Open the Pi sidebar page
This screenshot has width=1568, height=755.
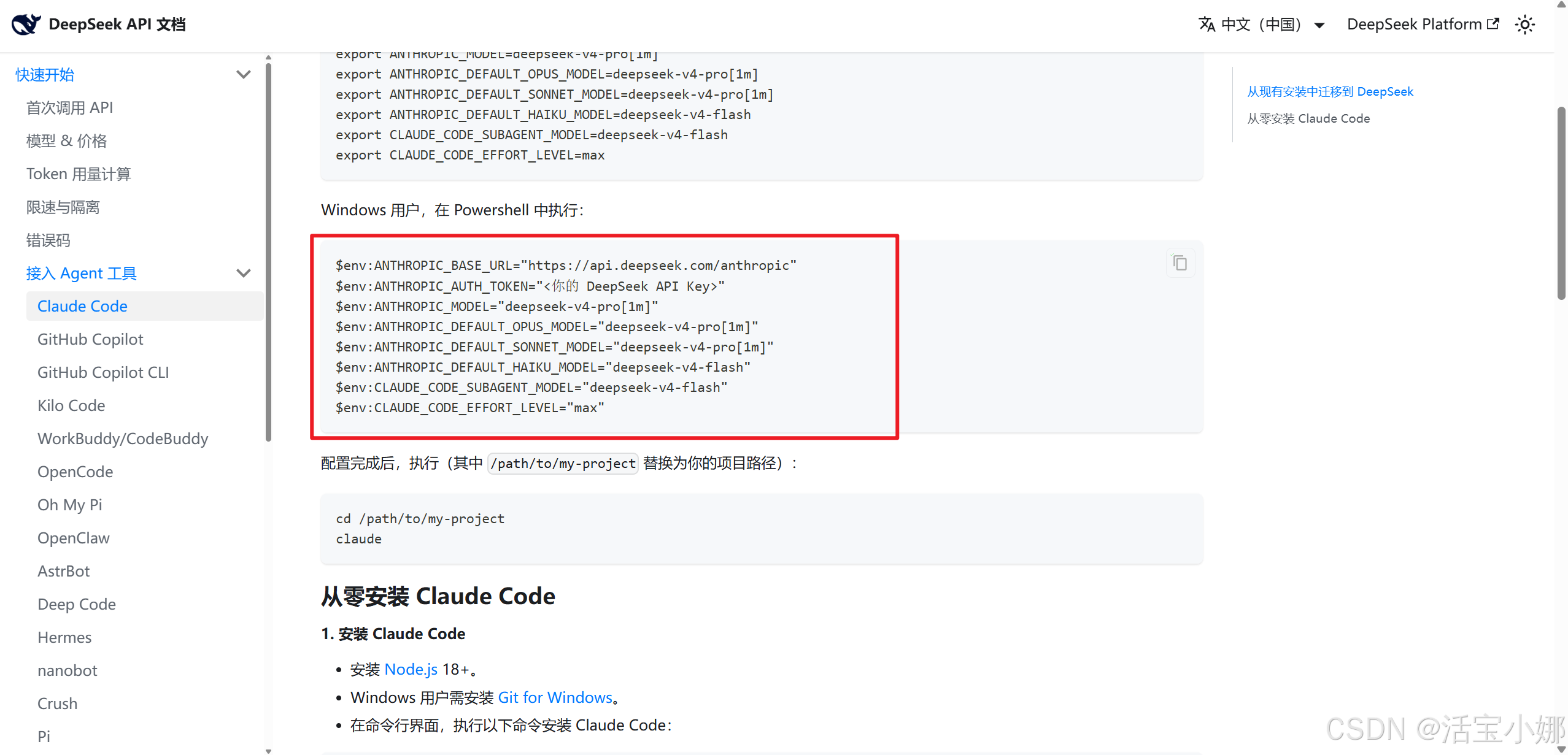tap(44, 737)
